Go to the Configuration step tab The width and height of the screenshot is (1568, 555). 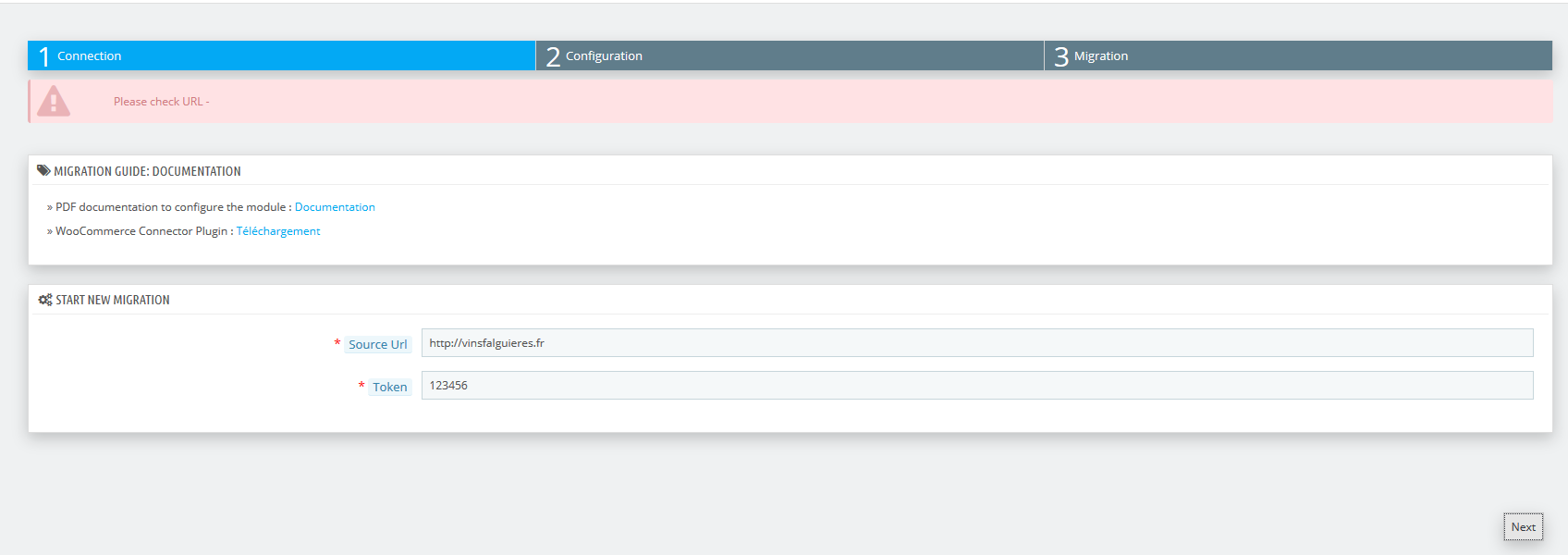(790, 55)
